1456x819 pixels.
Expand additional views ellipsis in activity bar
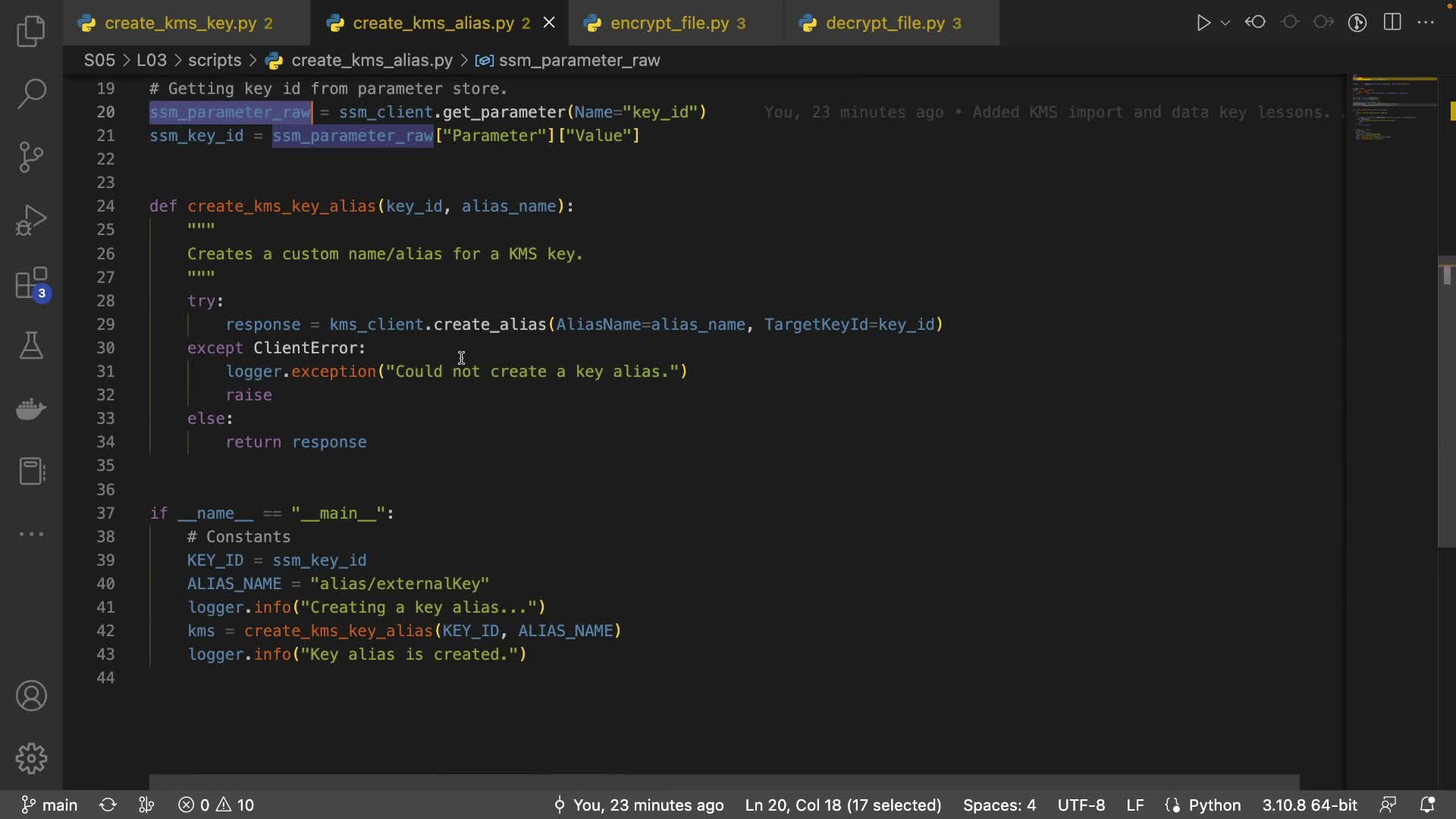point(31,534)
